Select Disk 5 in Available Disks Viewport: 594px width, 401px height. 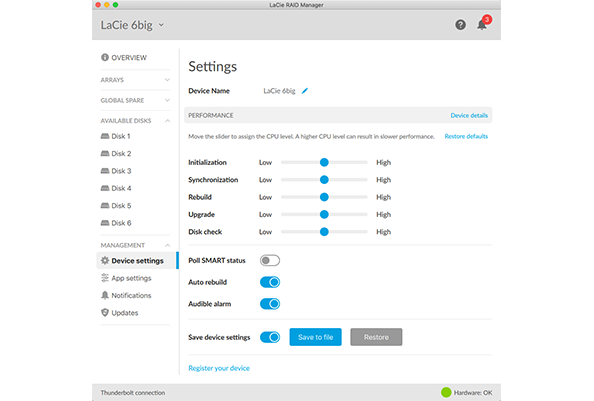click(x=121, y=206)
